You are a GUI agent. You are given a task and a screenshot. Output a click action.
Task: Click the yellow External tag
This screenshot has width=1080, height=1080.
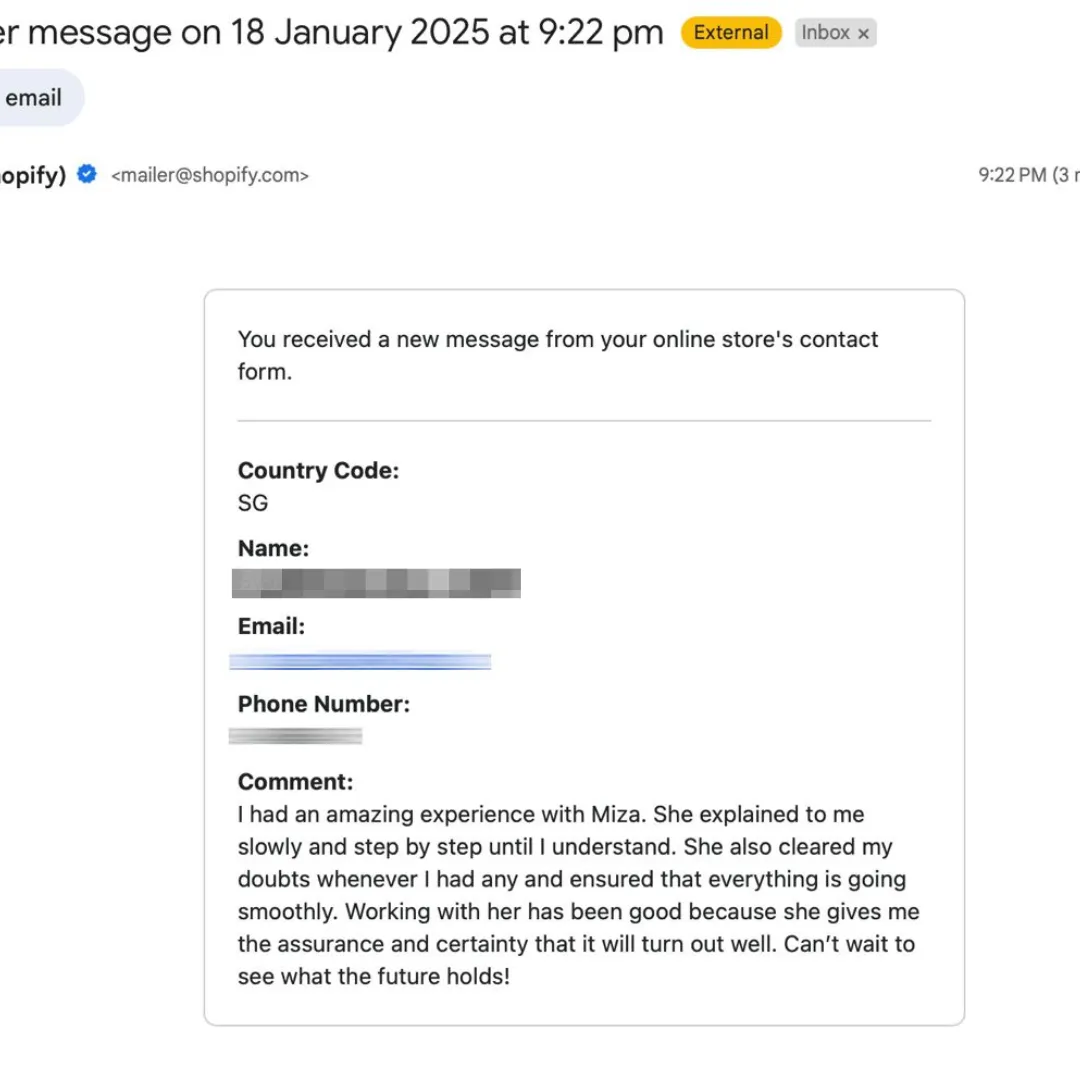730,33
